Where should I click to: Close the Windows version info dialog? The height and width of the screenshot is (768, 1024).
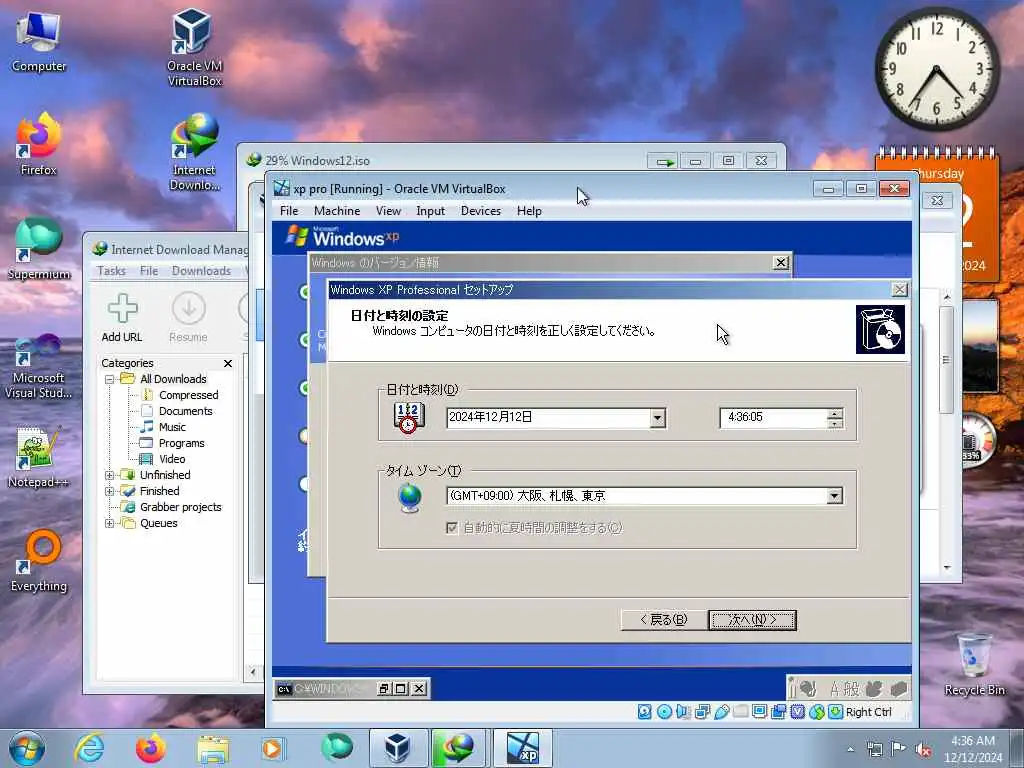(780, 263)
